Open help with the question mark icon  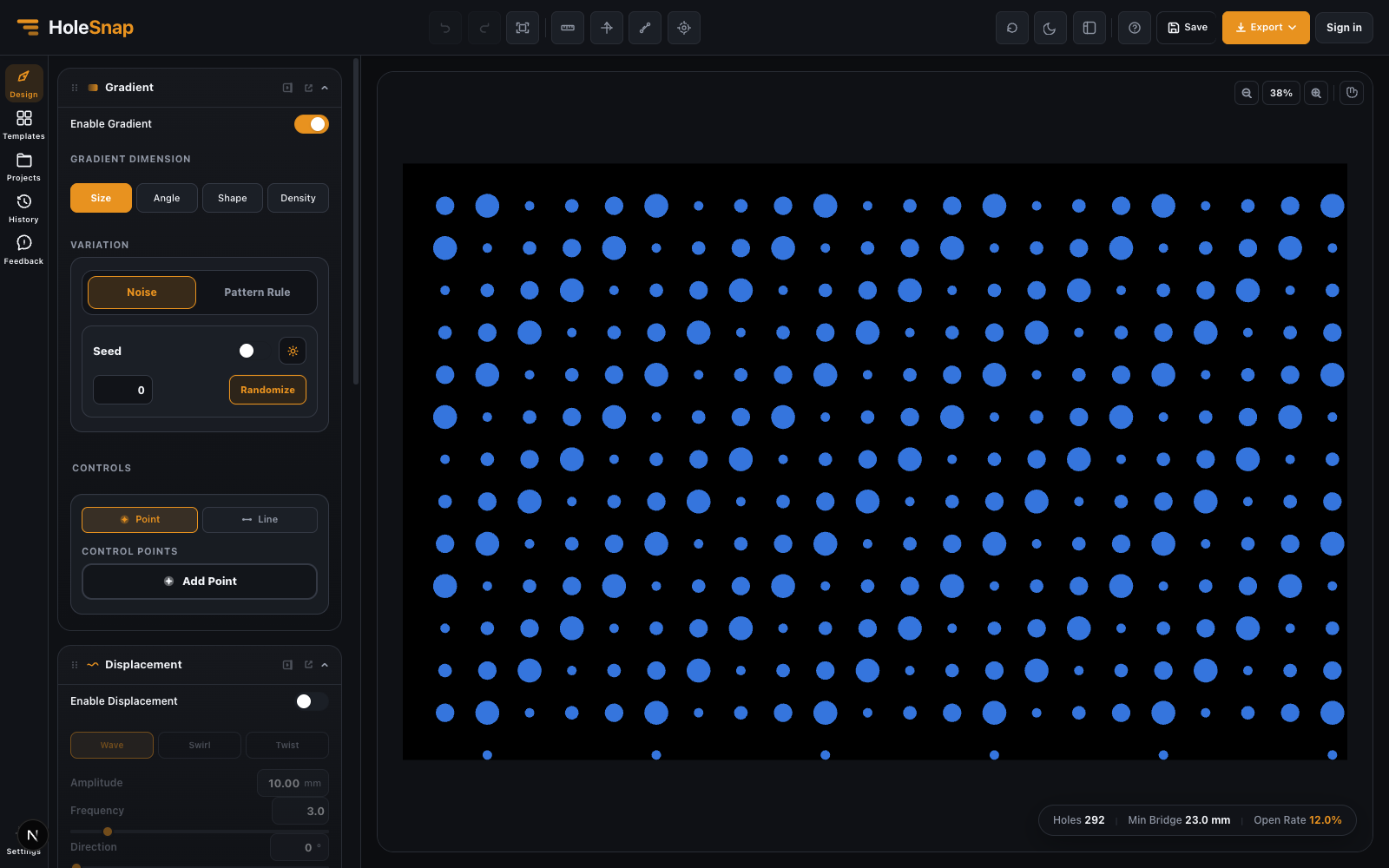pos(1135,28)
